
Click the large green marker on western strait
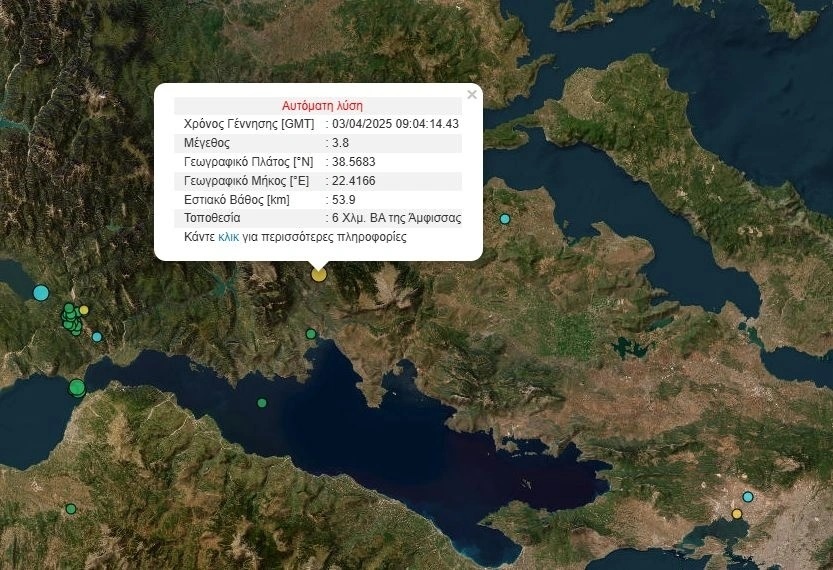(x=77, y=388)
